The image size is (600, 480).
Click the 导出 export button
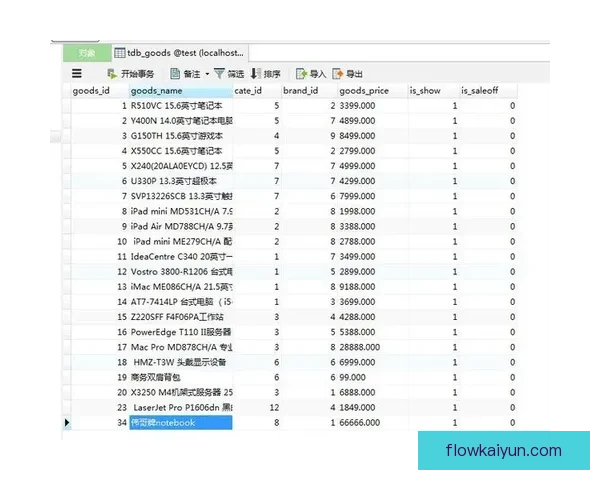tap(347, 74)
